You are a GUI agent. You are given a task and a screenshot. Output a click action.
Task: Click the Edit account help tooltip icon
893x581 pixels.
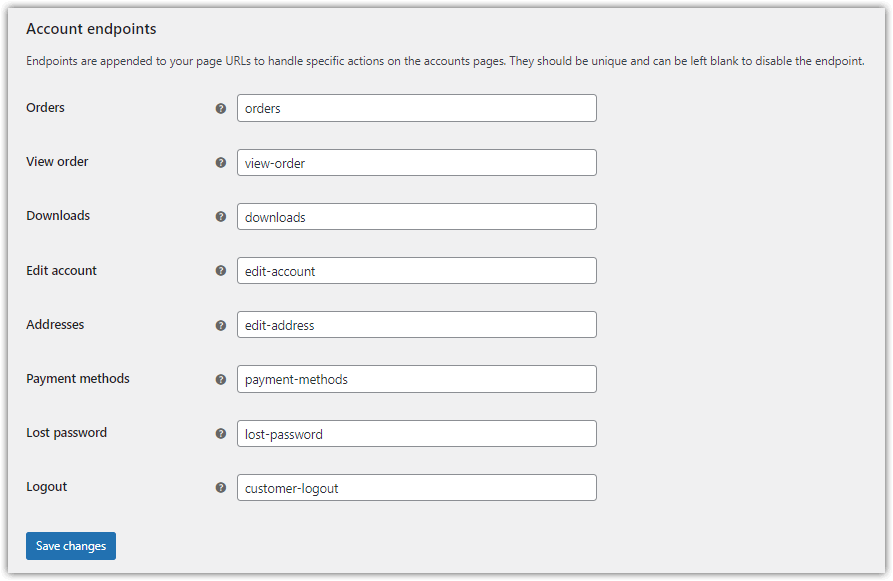pos(221,271)
